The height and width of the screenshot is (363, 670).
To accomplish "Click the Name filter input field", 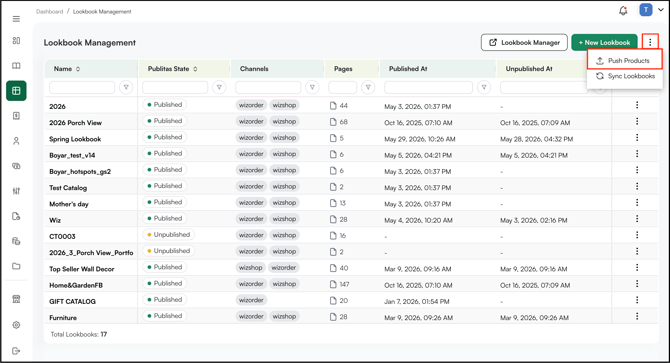I will pos(82,88).
